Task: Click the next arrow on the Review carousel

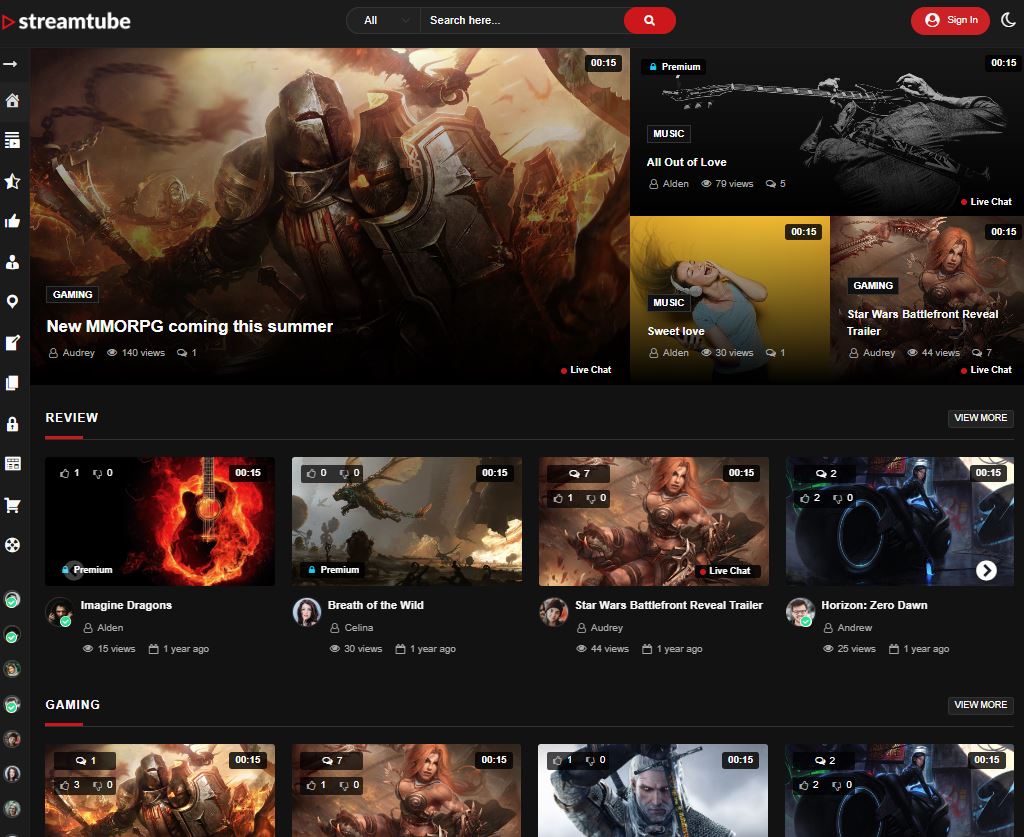Action: tap(986, 571)
